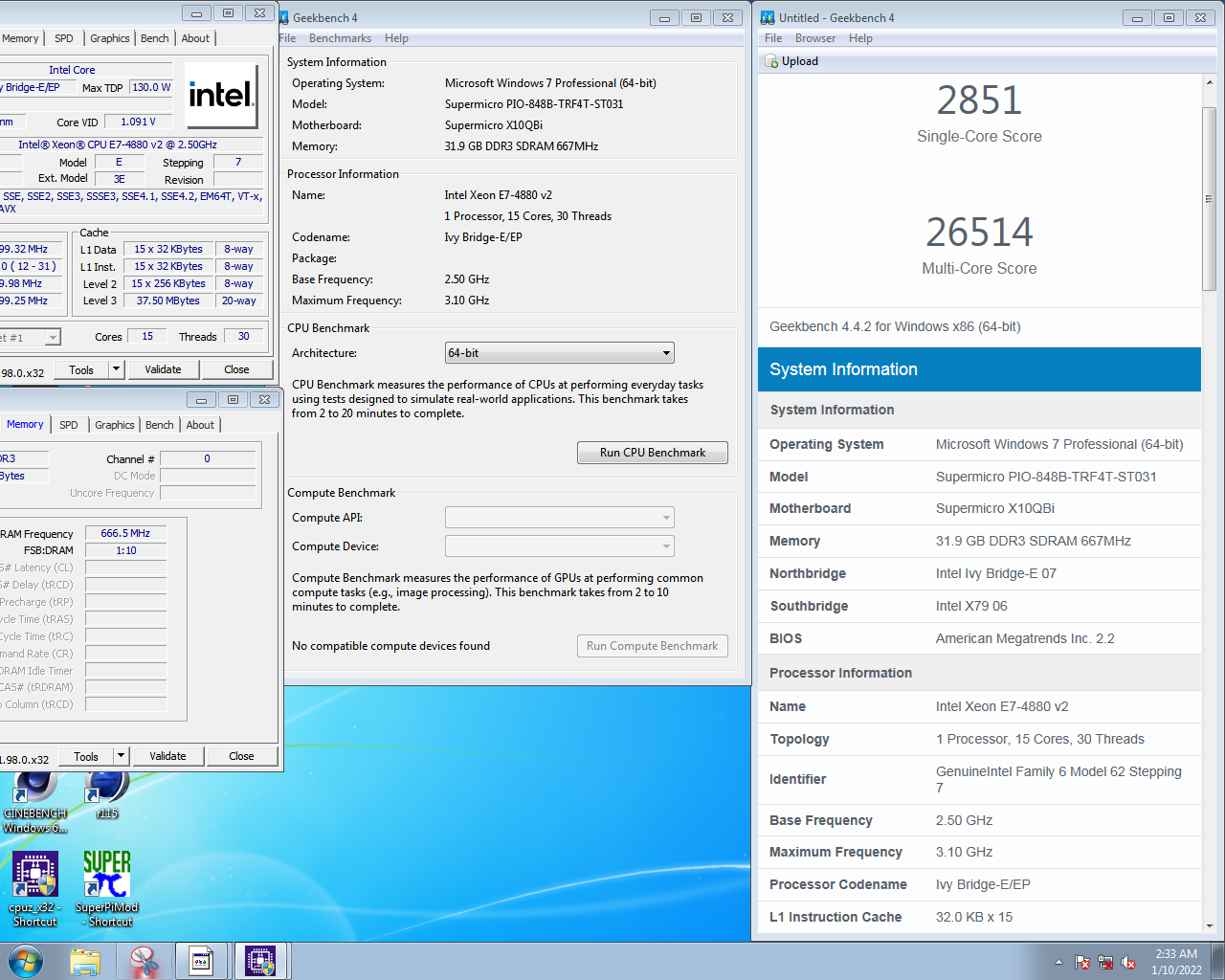Click scrollbar up arrow in results window
This screenshot has width=1225, height=980.
click(x=1209, y=83)
